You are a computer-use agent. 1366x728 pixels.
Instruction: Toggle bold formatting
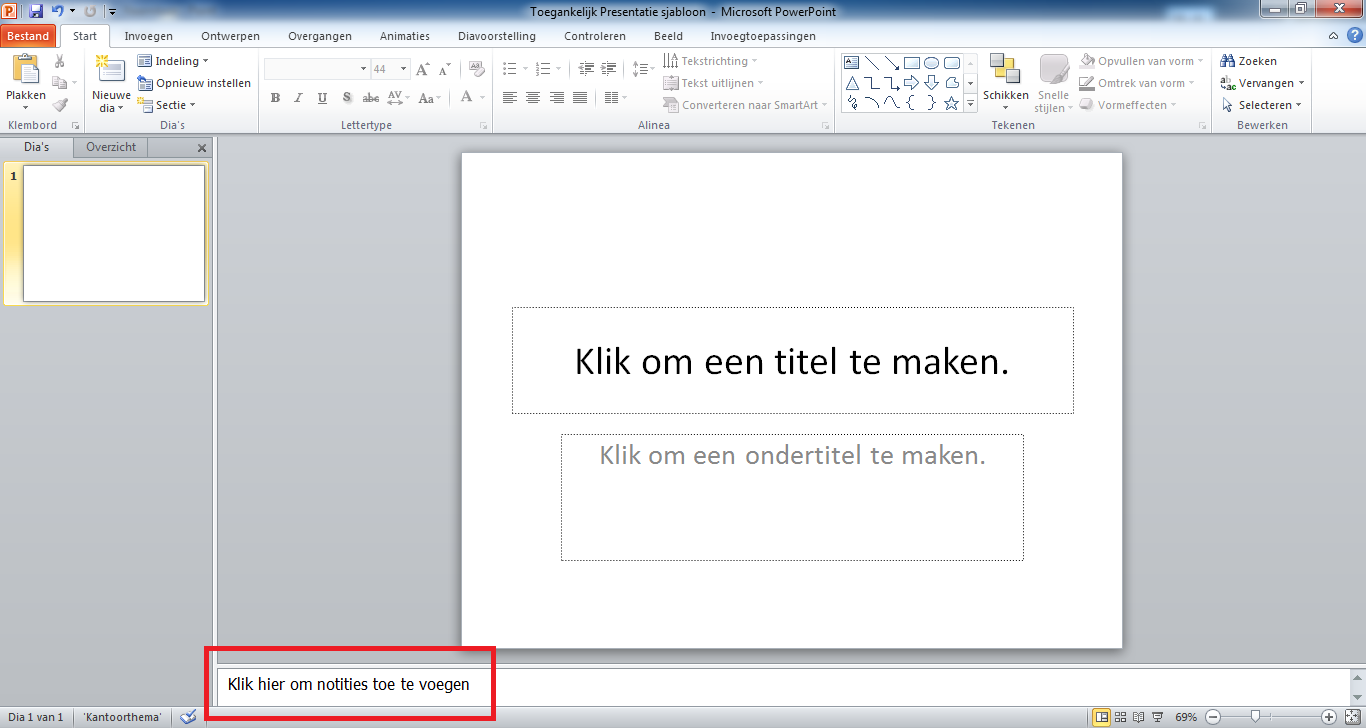click(275, 98)
